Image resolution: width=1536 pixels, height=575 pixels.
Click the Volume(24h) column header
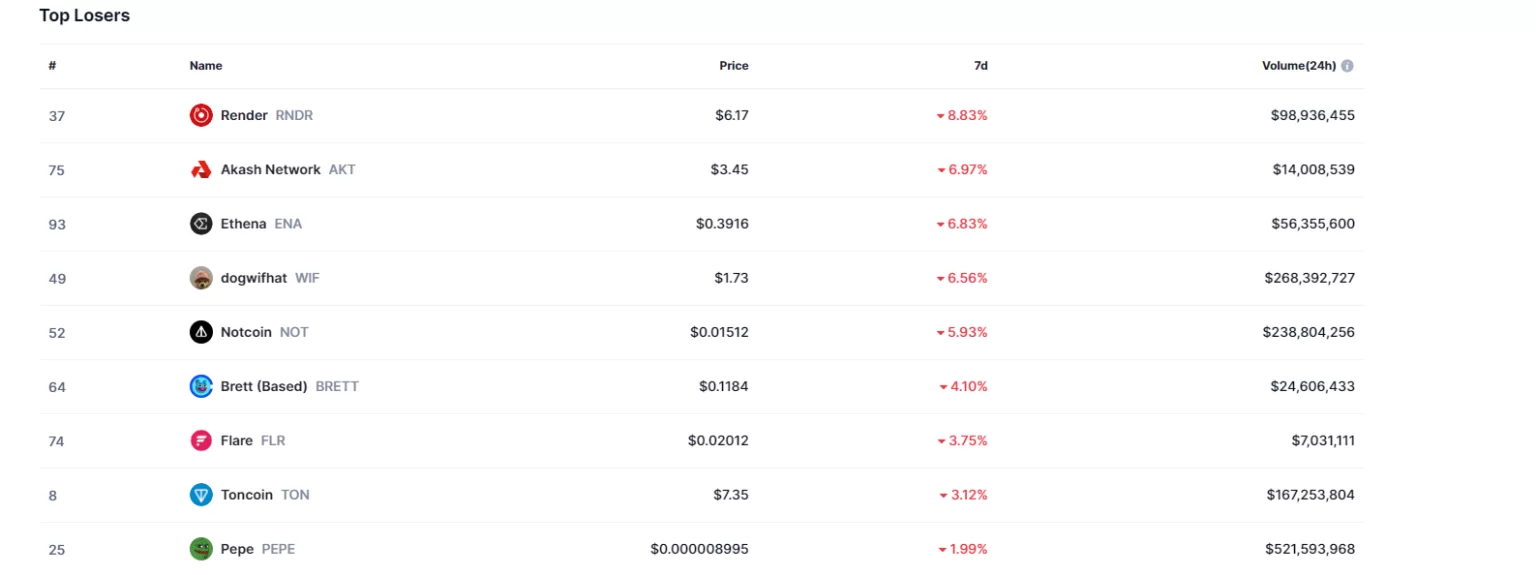click(1298, 66)
